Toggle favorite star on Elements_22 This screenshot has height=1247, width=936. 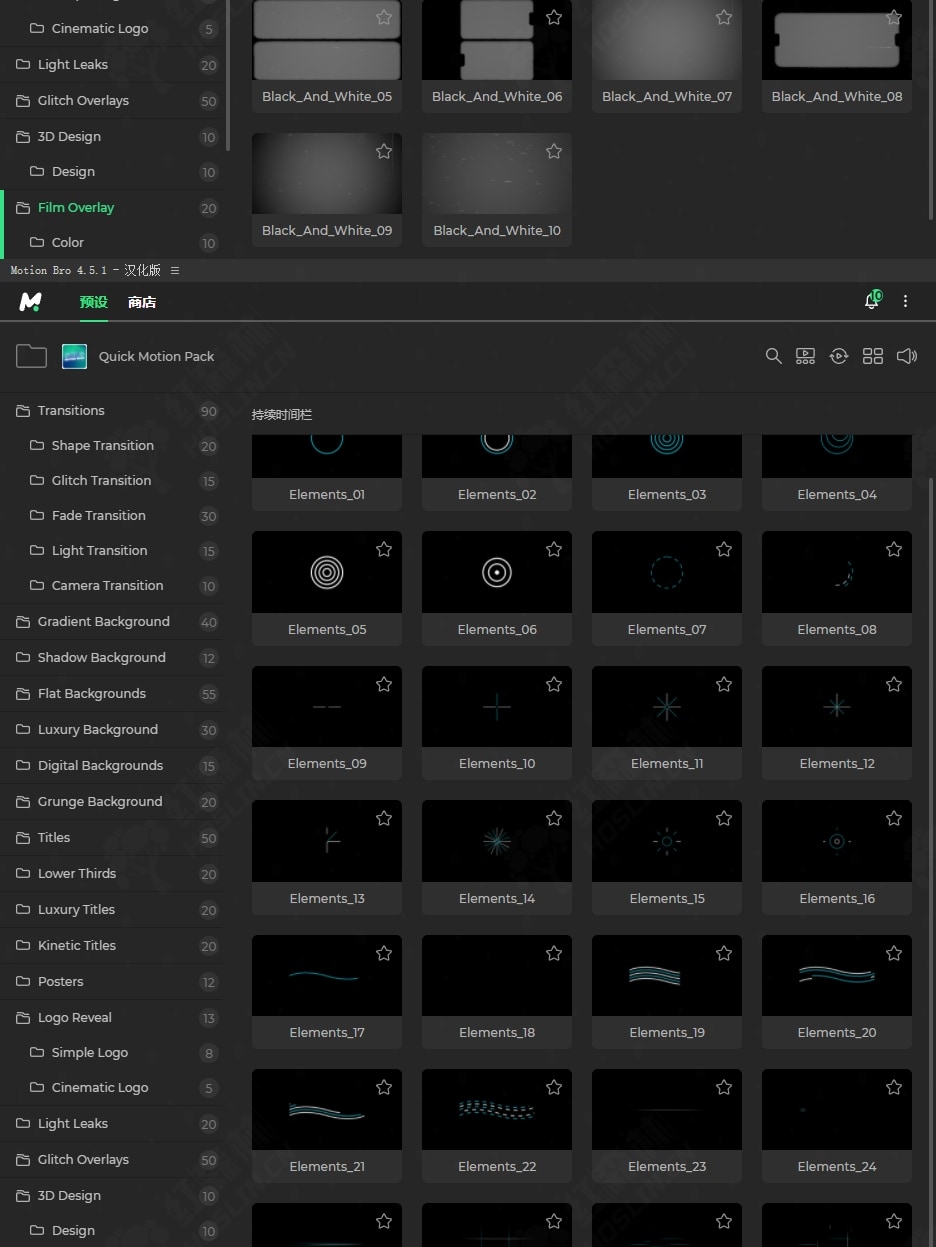[x=554, y=1087]
